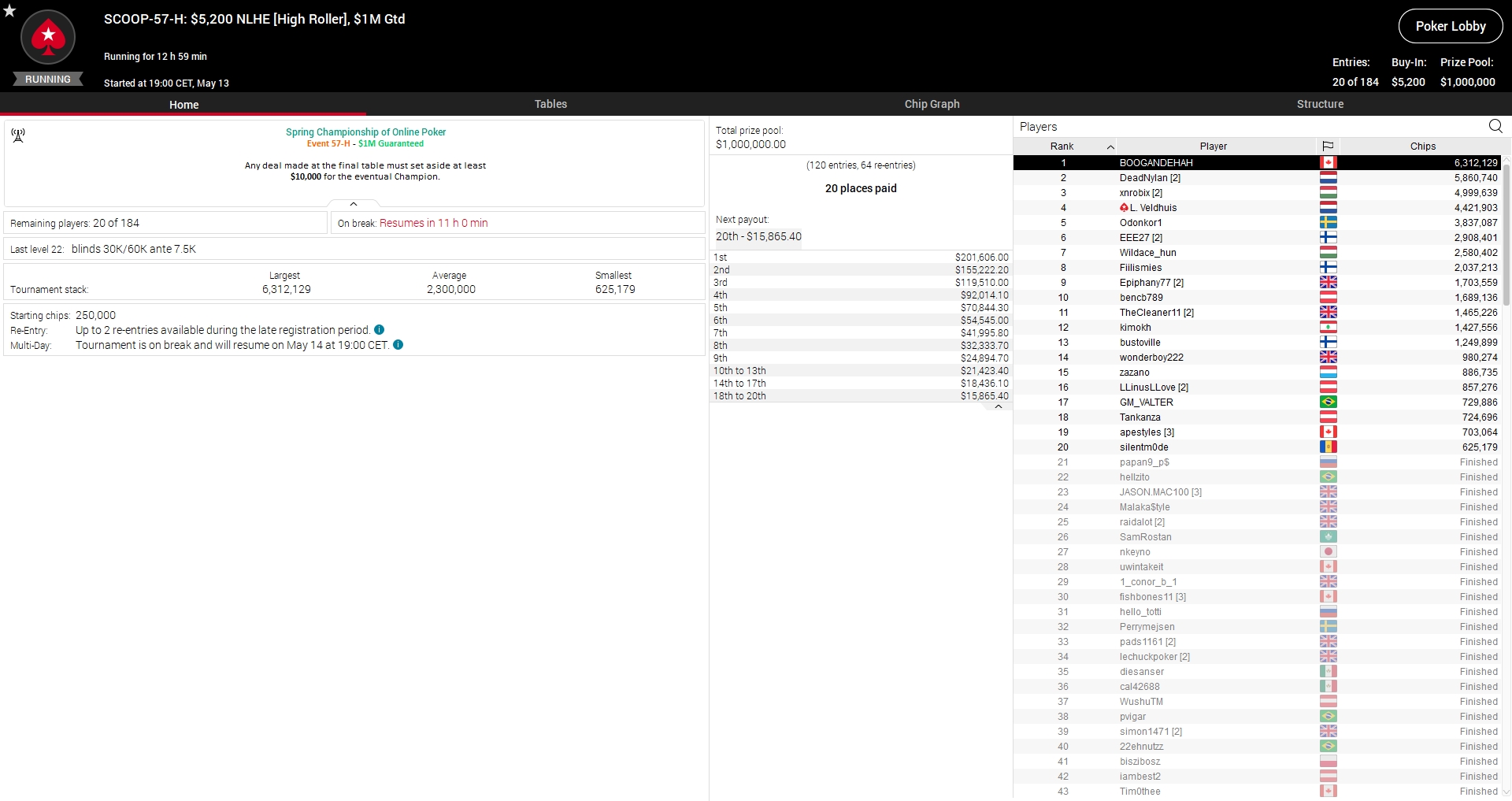
Task: Open the player search magnifier
Action: (x=1495, y=126)
